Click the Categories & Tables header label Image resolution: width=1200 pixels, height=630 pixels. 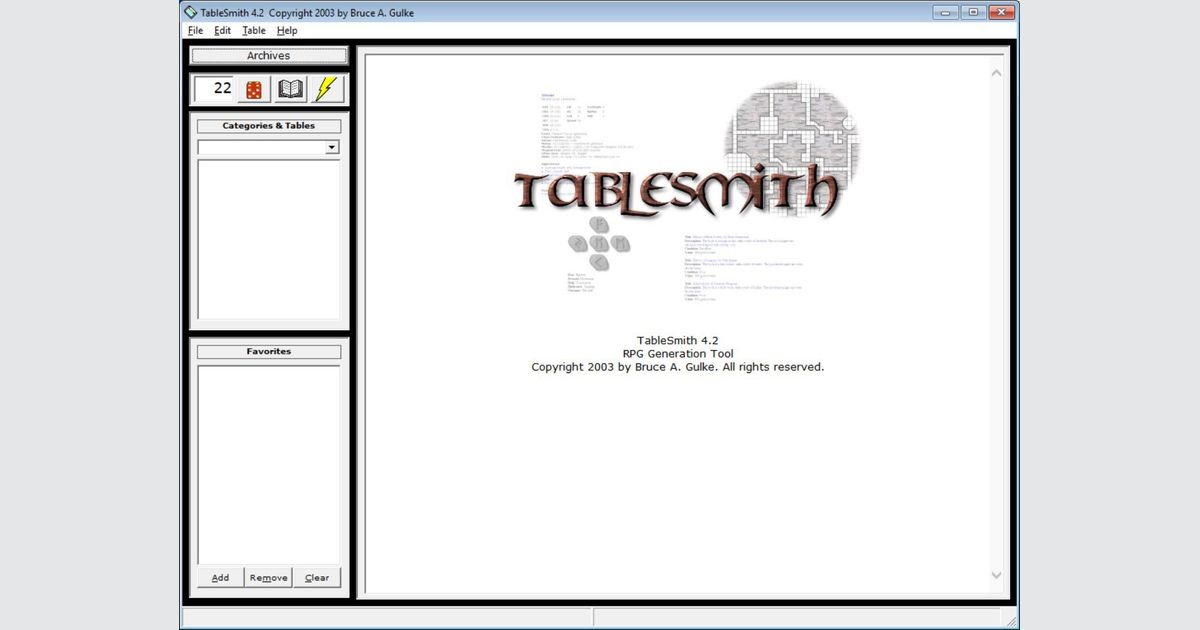[x=267, y=125]
